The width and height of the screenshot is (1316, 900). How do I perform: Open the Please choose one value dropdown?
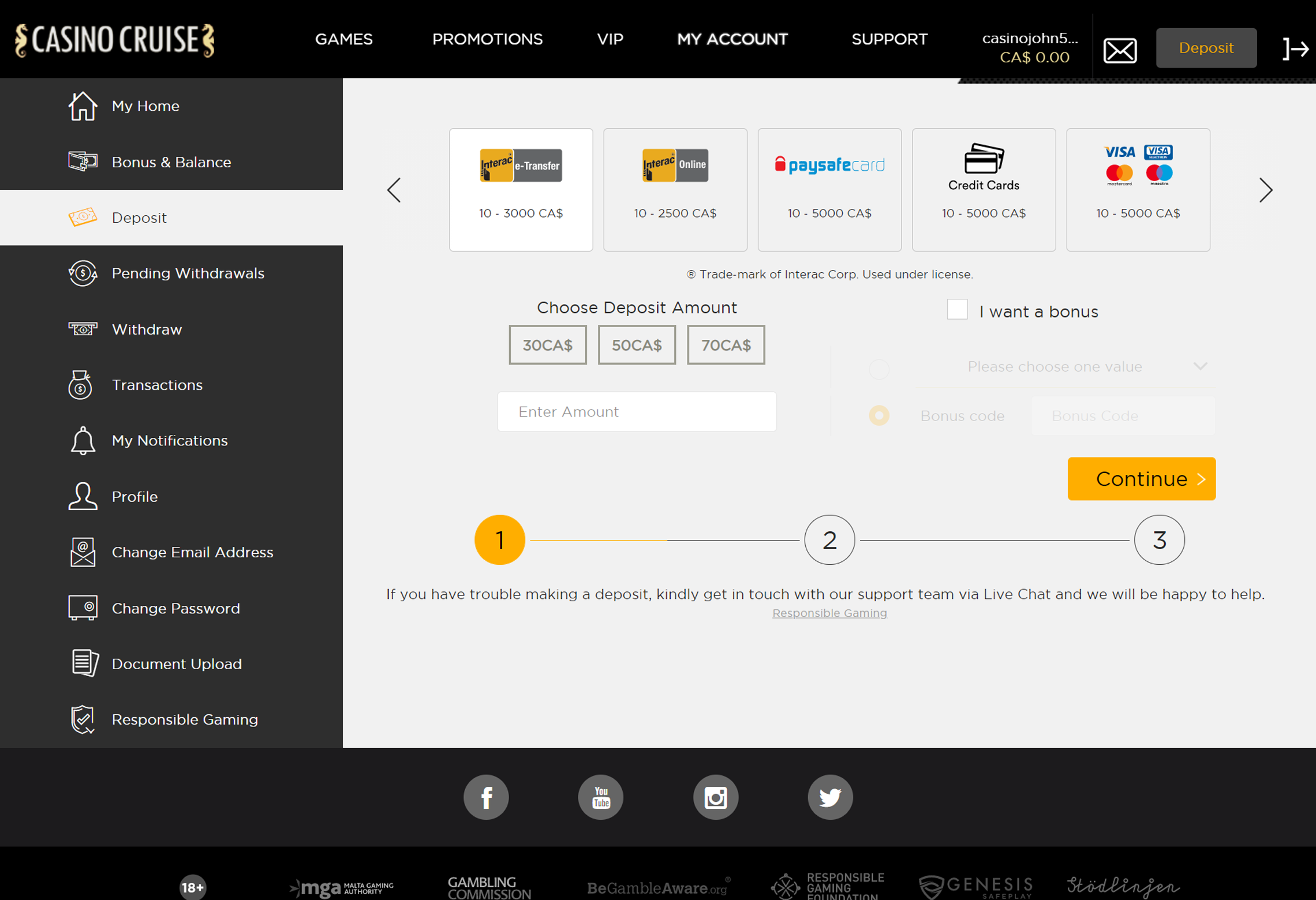point(1065,367)
